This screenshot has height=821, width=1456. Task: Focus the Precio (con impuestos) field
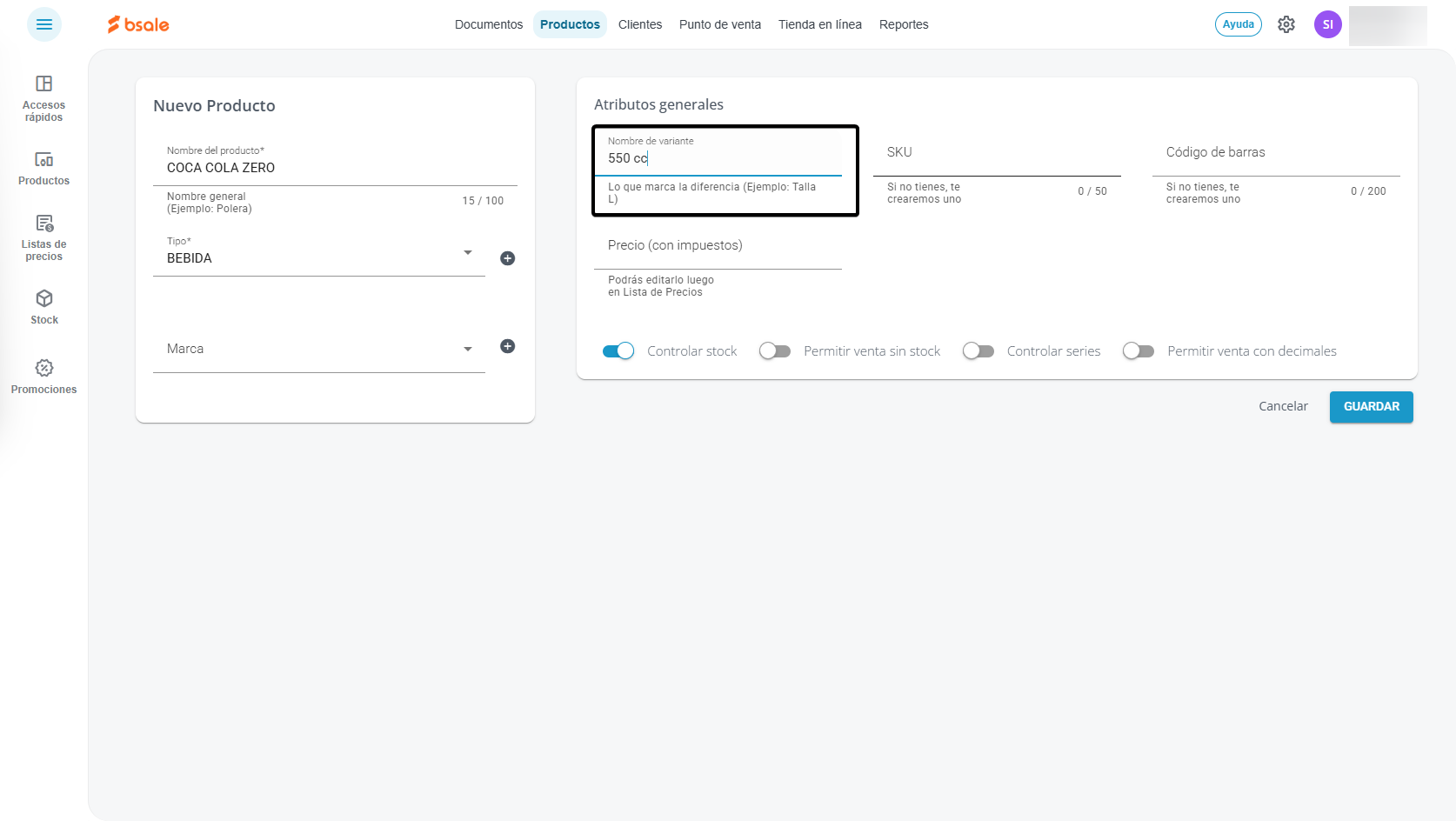pos(718,246)
